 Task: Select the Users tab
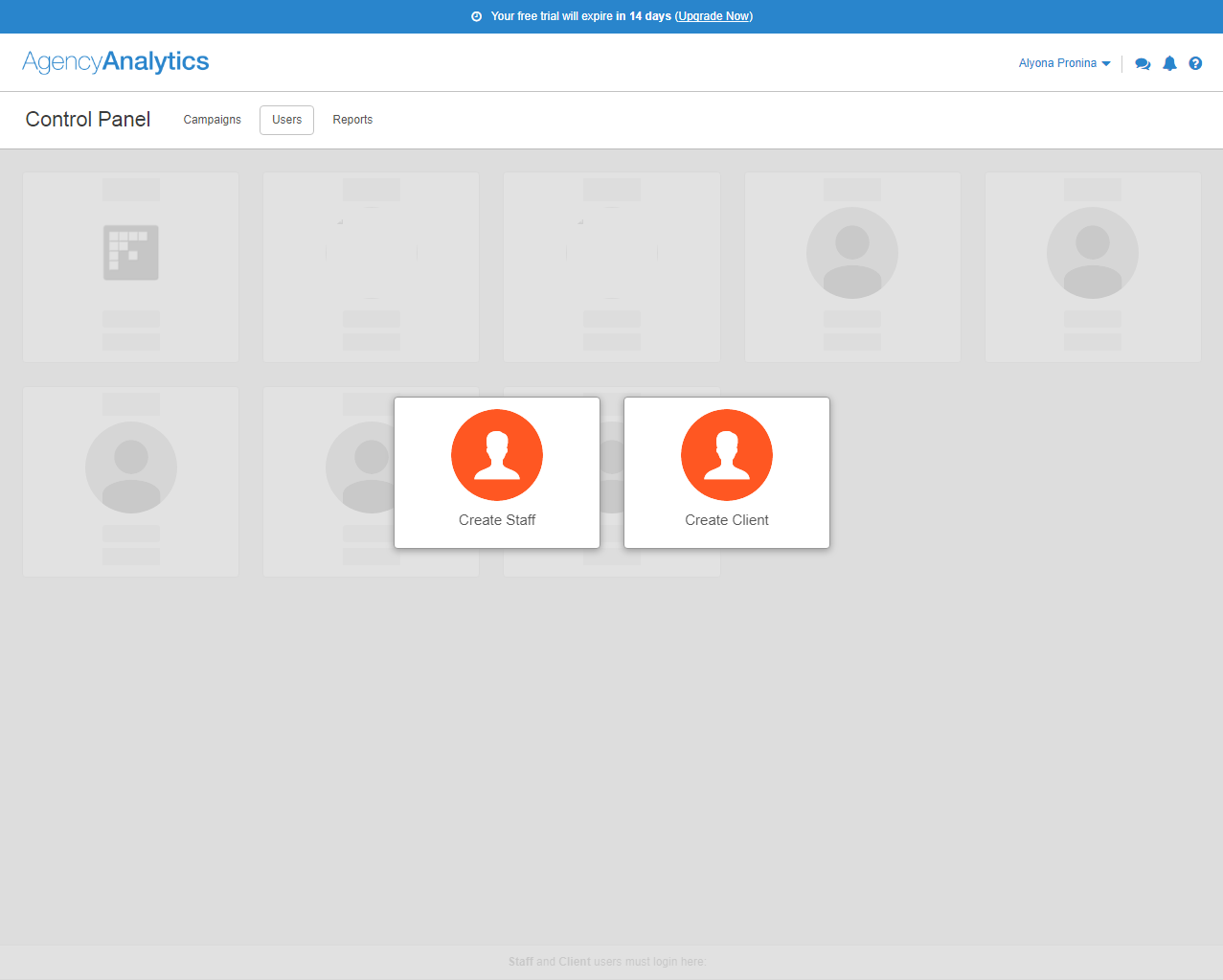(x=286, y=120)
